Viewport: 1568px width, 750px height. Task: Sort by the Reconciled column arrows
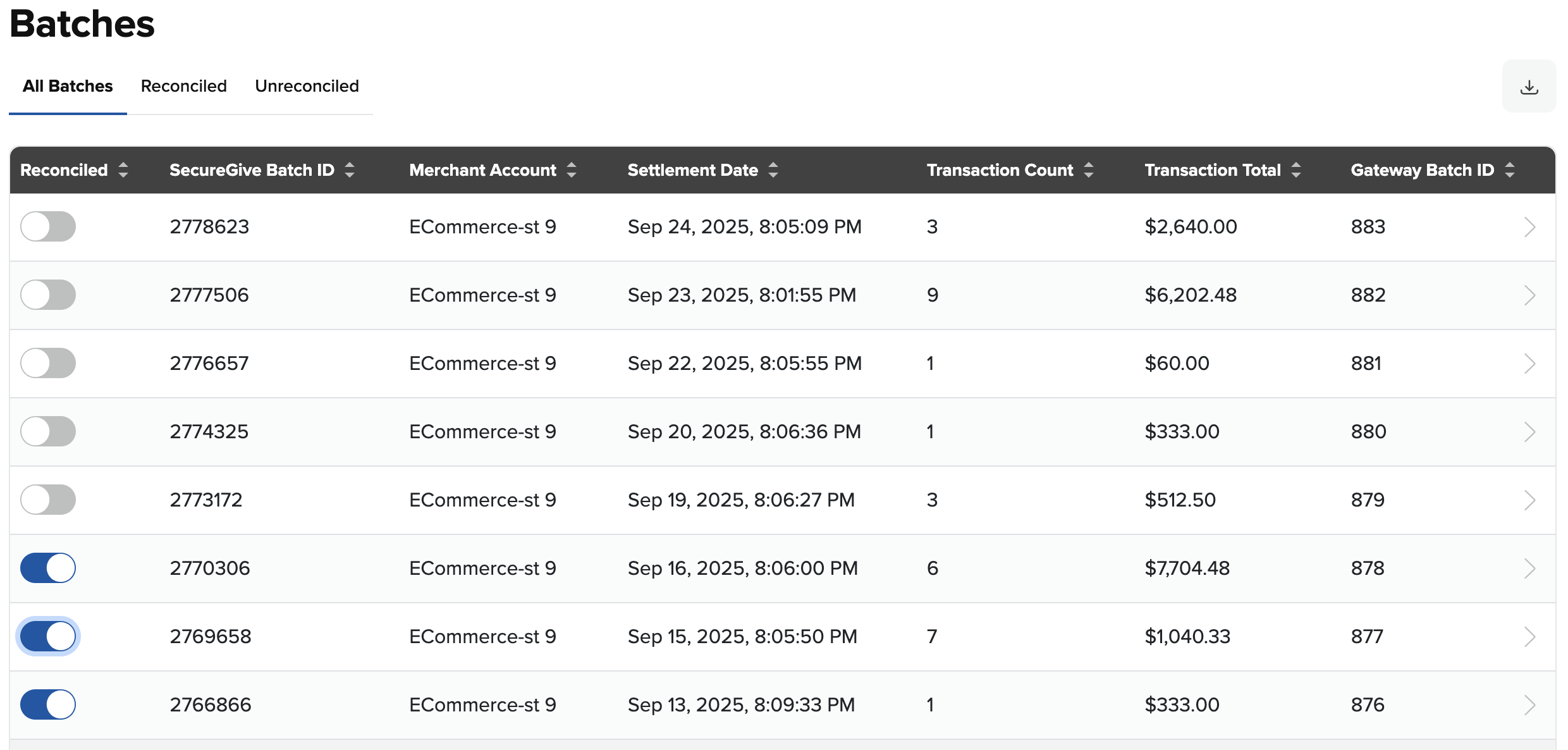[x=123, y=169]
